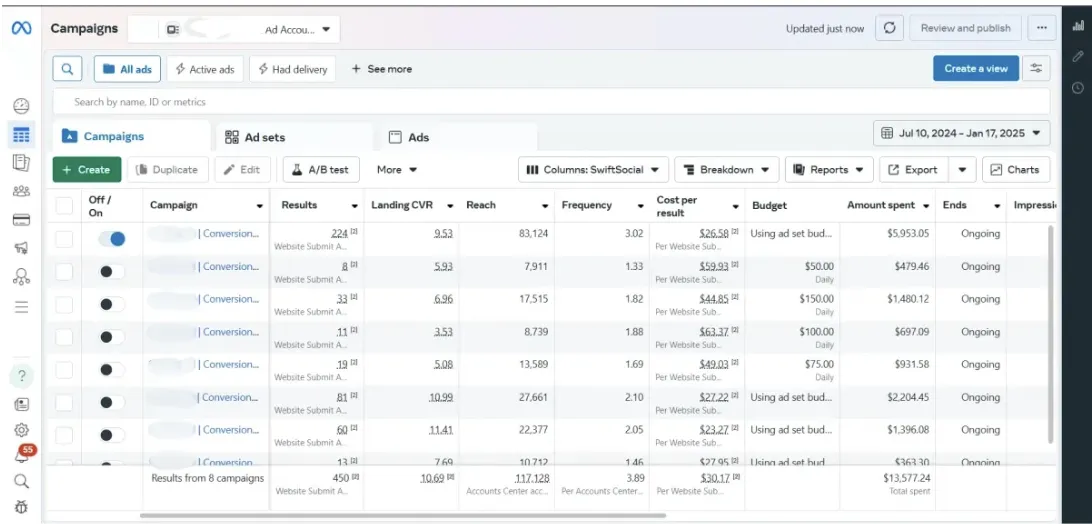Check the select-all campaigns header checkbox
The image size is (1092, 524).
click(x=64, y=205)
